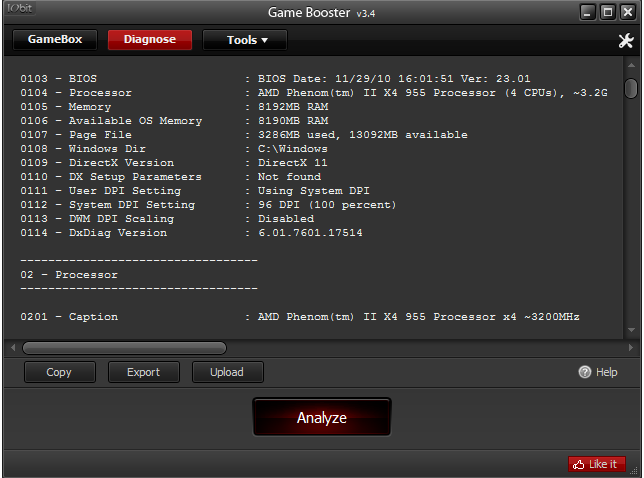644x478 pixels.
Task: Click the value "8190MB RAM"
Action: 293,120
